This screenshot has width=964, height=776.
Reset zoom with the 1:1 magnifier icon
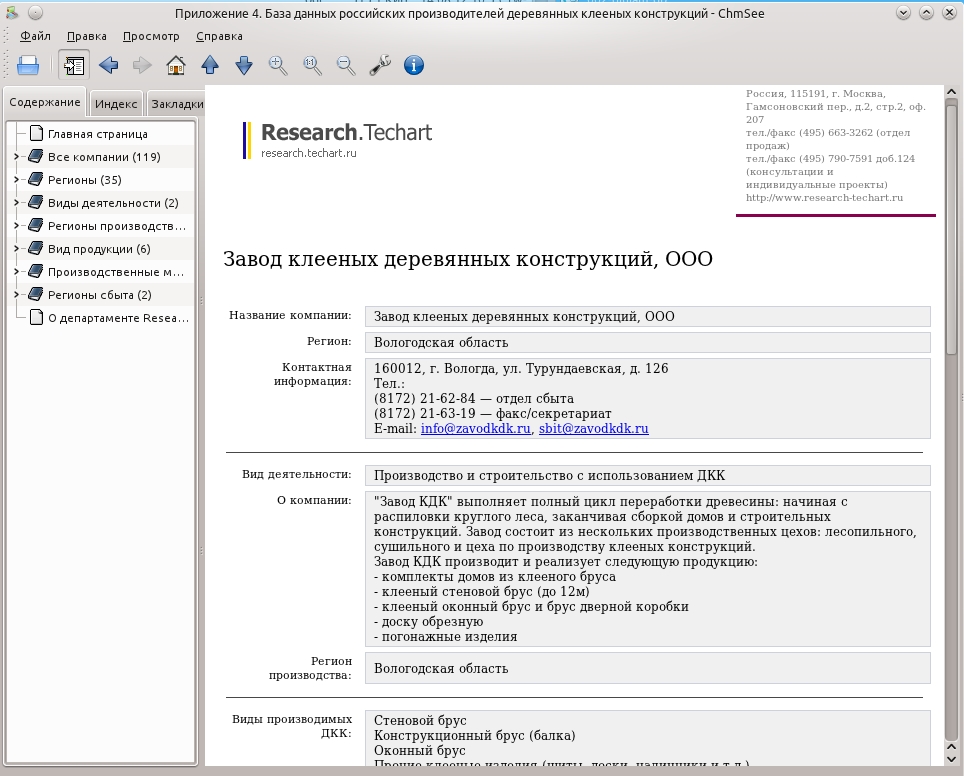click(x=312, y=65)
